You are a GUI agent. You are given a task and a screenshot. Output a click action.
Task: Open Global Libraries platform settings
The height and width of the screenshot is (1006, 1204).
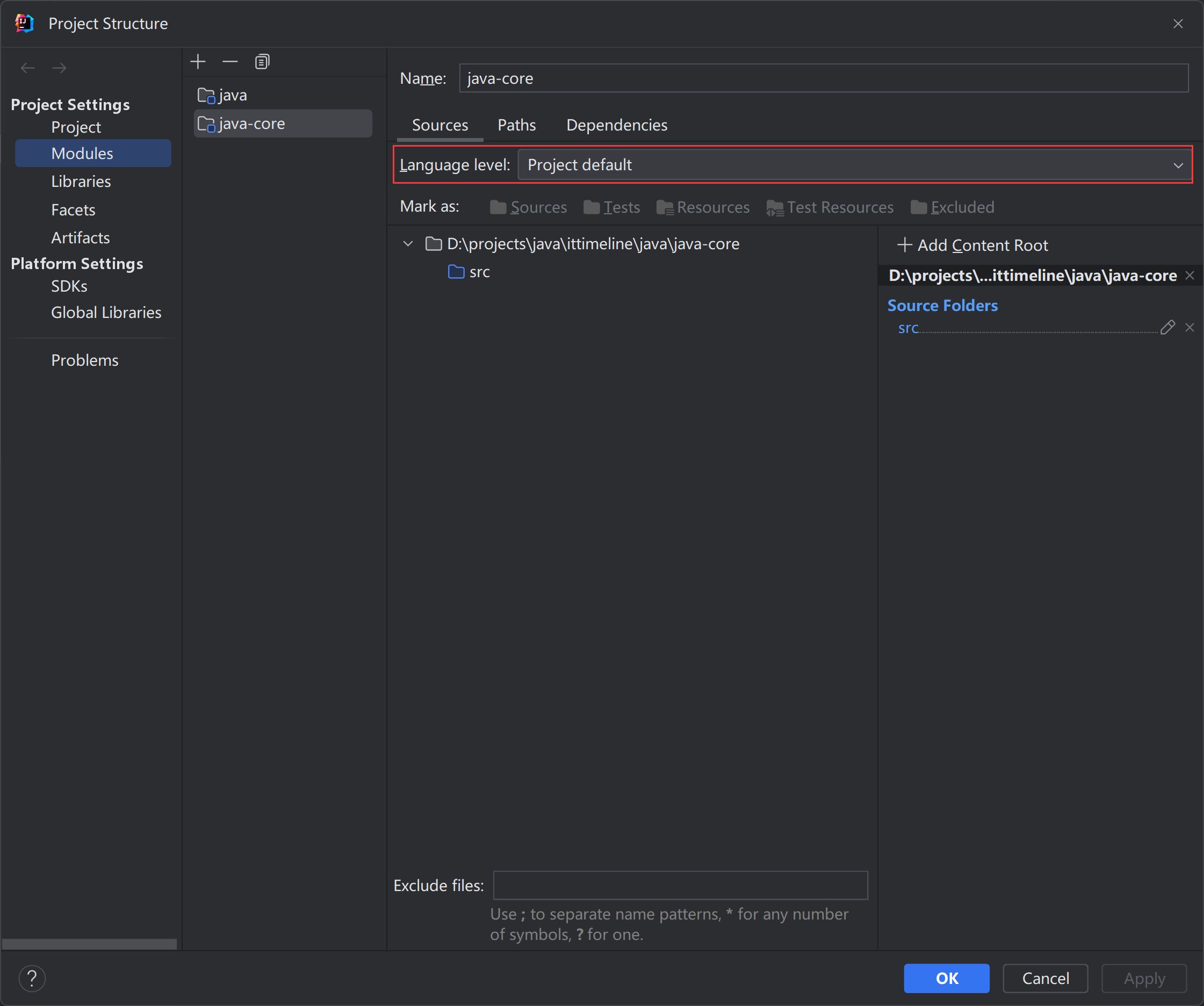click(106, 313)
